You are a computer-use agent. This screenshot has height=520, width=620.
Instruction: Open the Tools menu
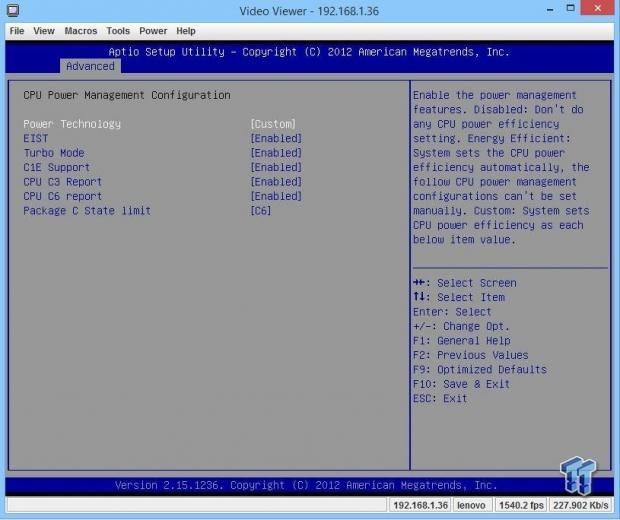118,31
